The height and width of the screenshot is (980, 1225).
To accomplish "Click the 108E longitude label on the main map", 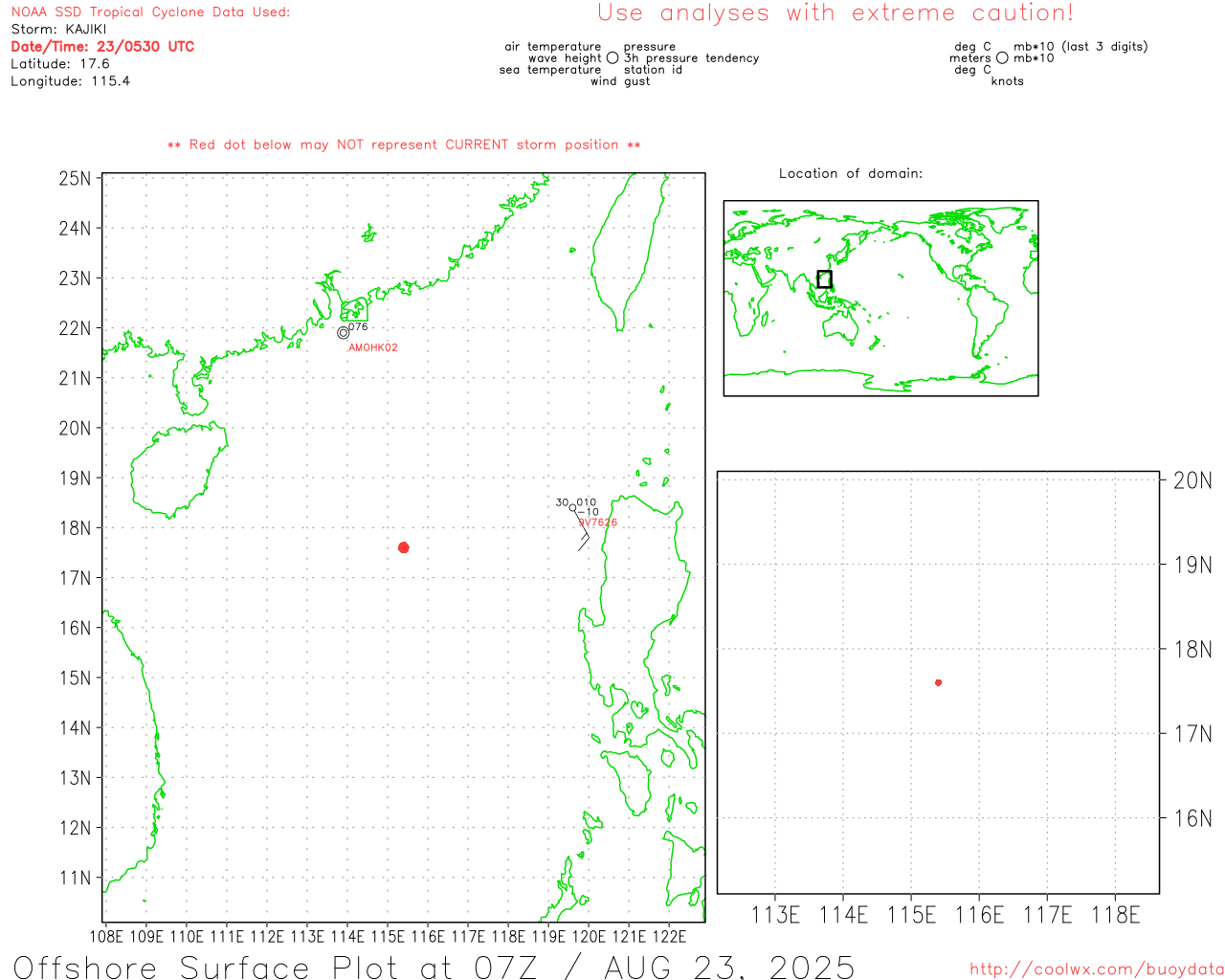I will coord(106,937).
